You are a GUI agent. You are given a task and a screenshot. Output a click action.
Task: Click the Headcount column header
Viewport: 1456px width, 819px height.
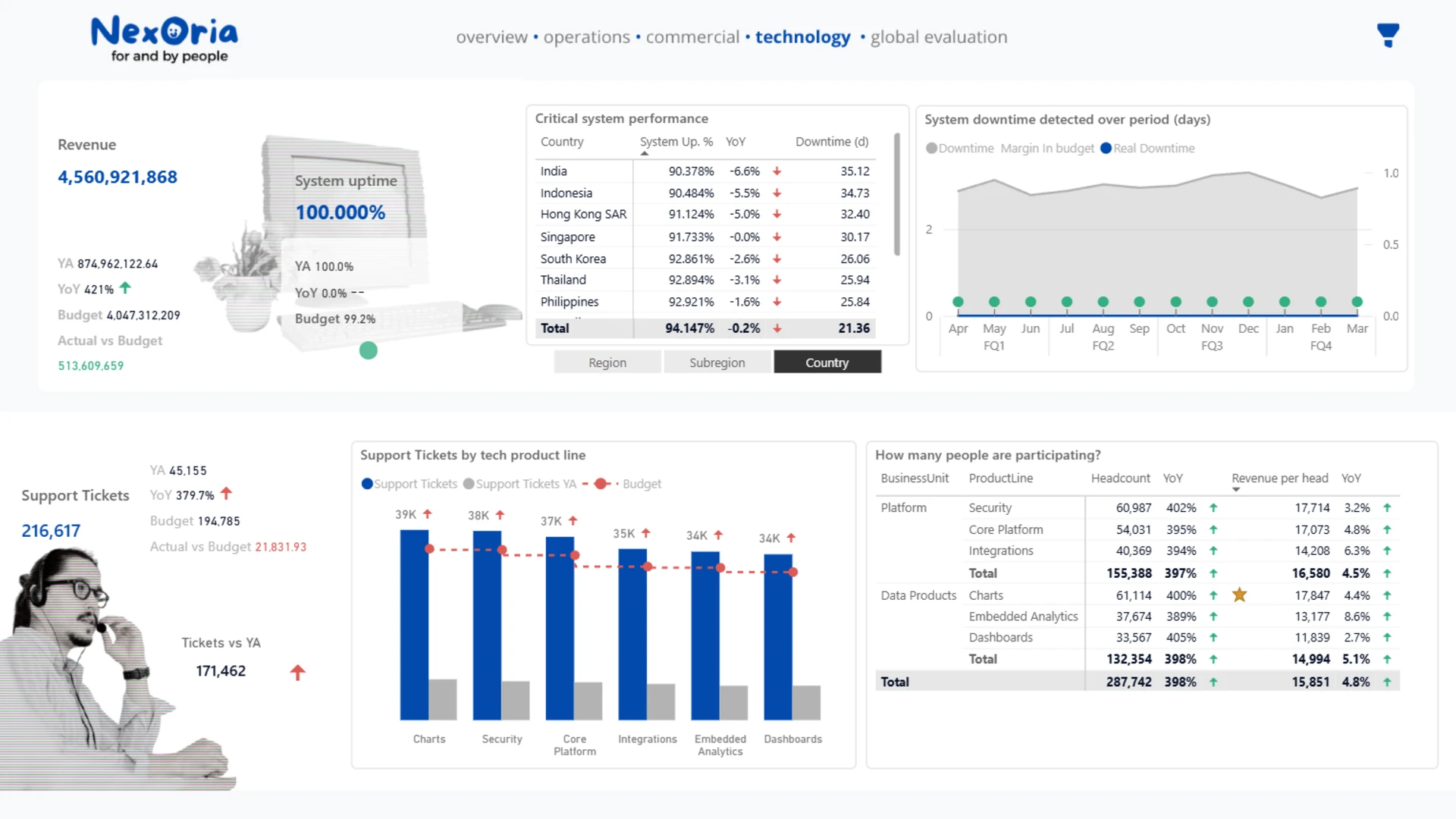pyautogui.click(x=1120, y=479)
